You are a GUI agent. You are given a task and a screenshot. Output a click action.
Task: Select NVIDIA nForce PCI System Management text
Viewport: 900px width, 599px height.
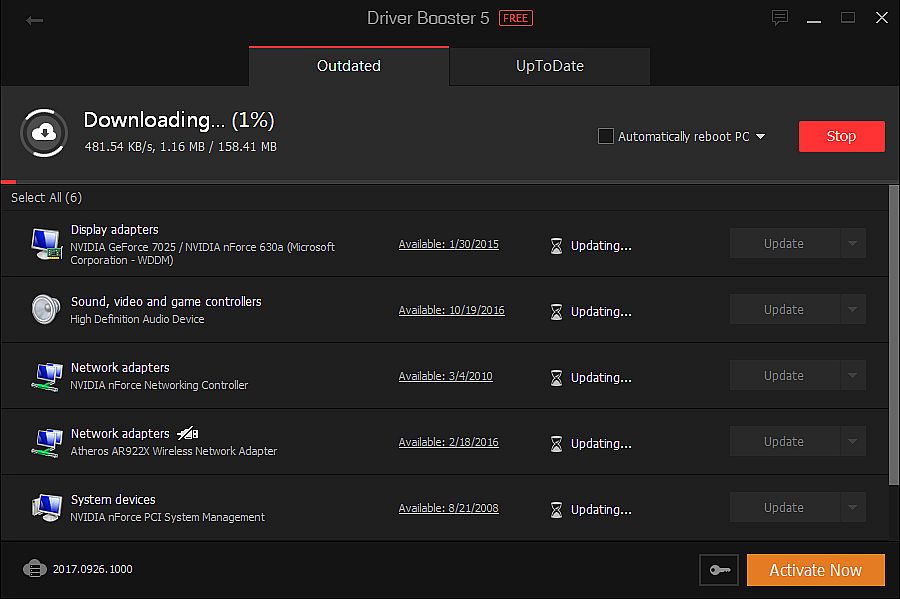168,517
